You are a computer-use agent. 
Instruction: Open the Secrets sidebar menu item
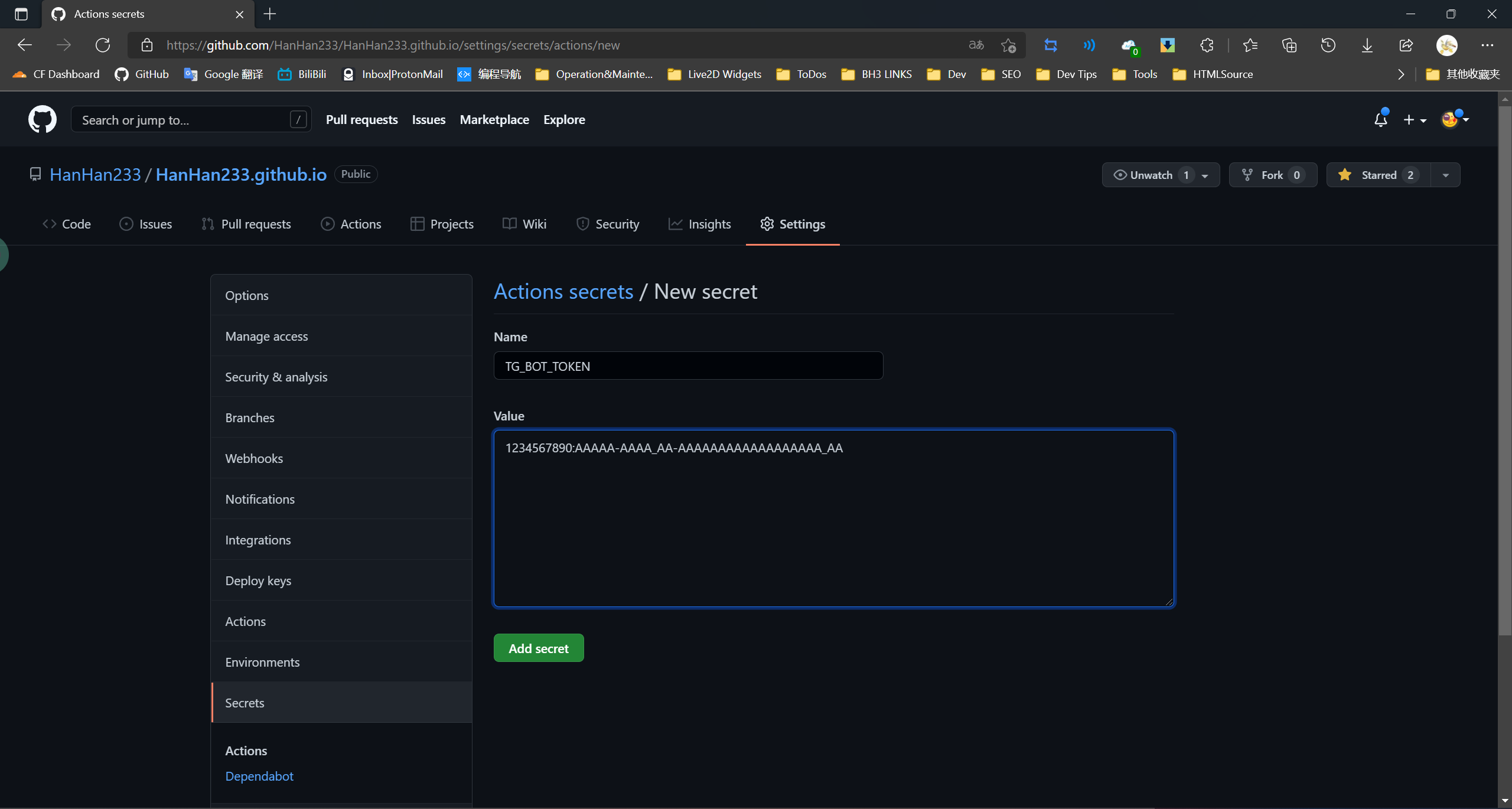[244, 702]
